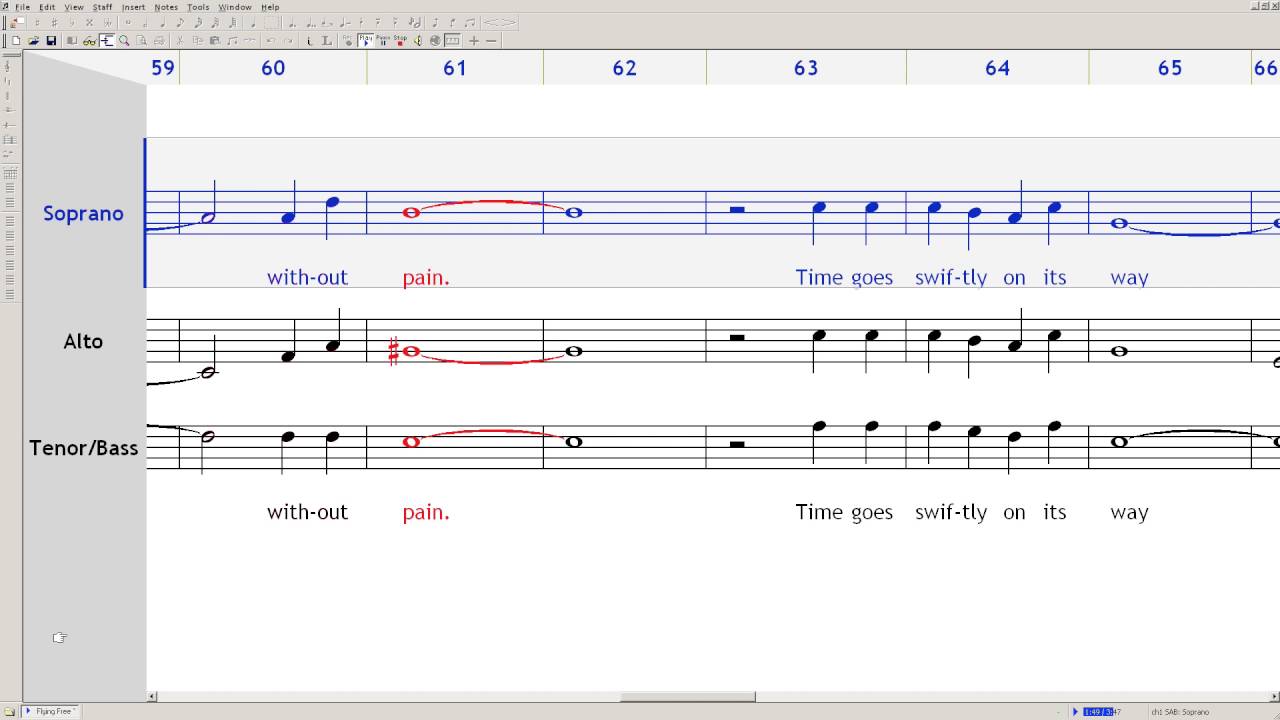Select the sharp accidental icon

click(54, 22)
